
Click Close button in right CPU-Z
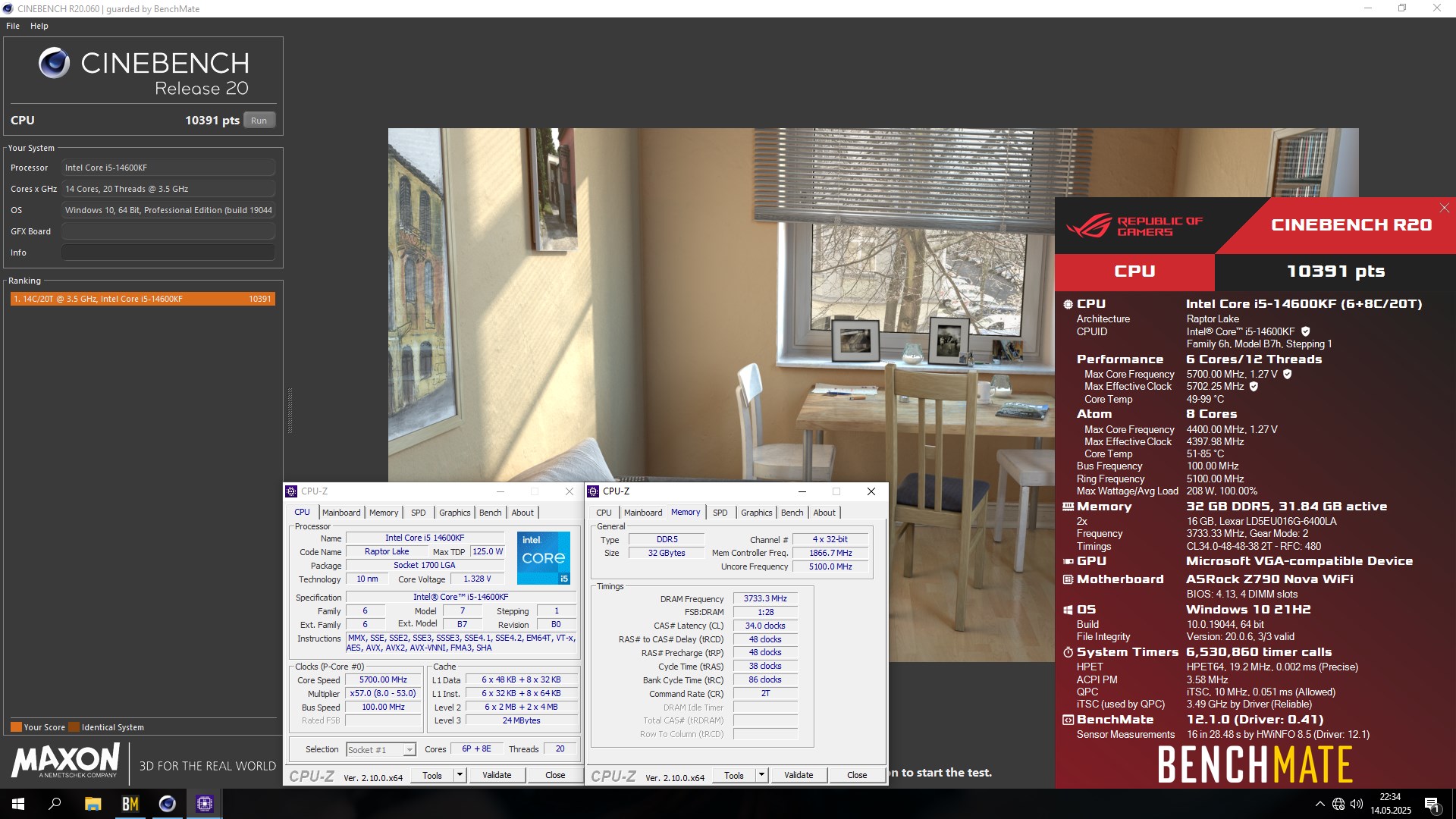(857, 775)
